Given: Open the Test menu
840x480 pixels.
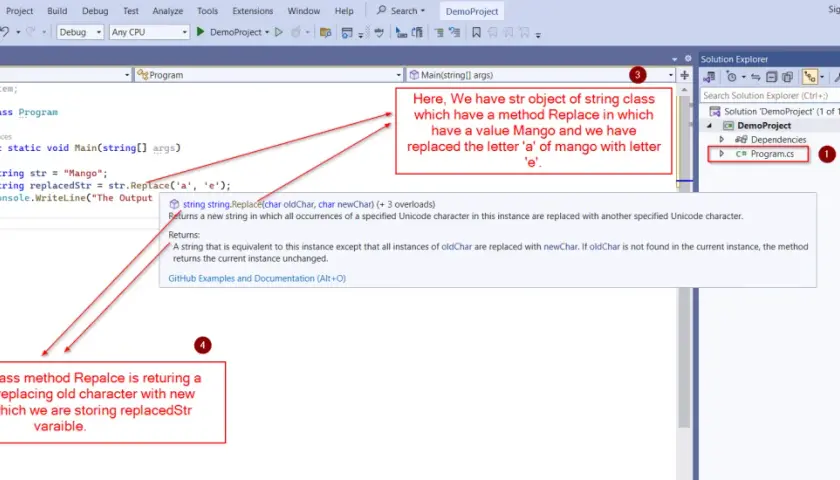Looking at the screenshot, I should [131, 11].
